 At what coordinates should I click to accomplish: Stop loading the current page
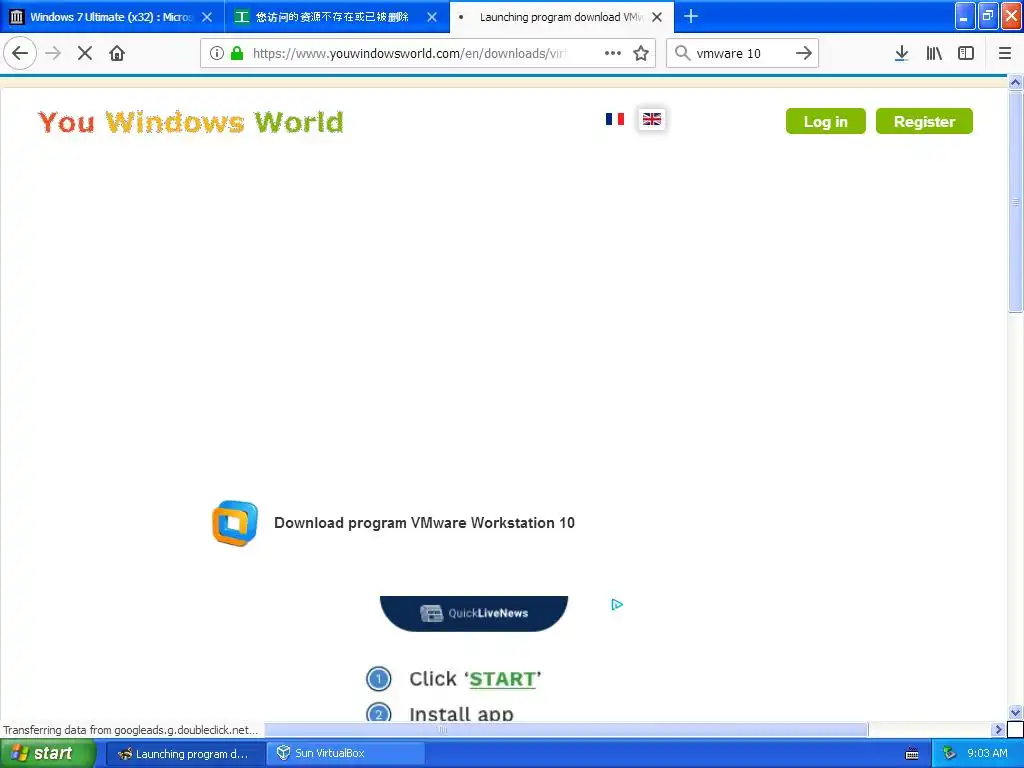(x=85, y=53)
